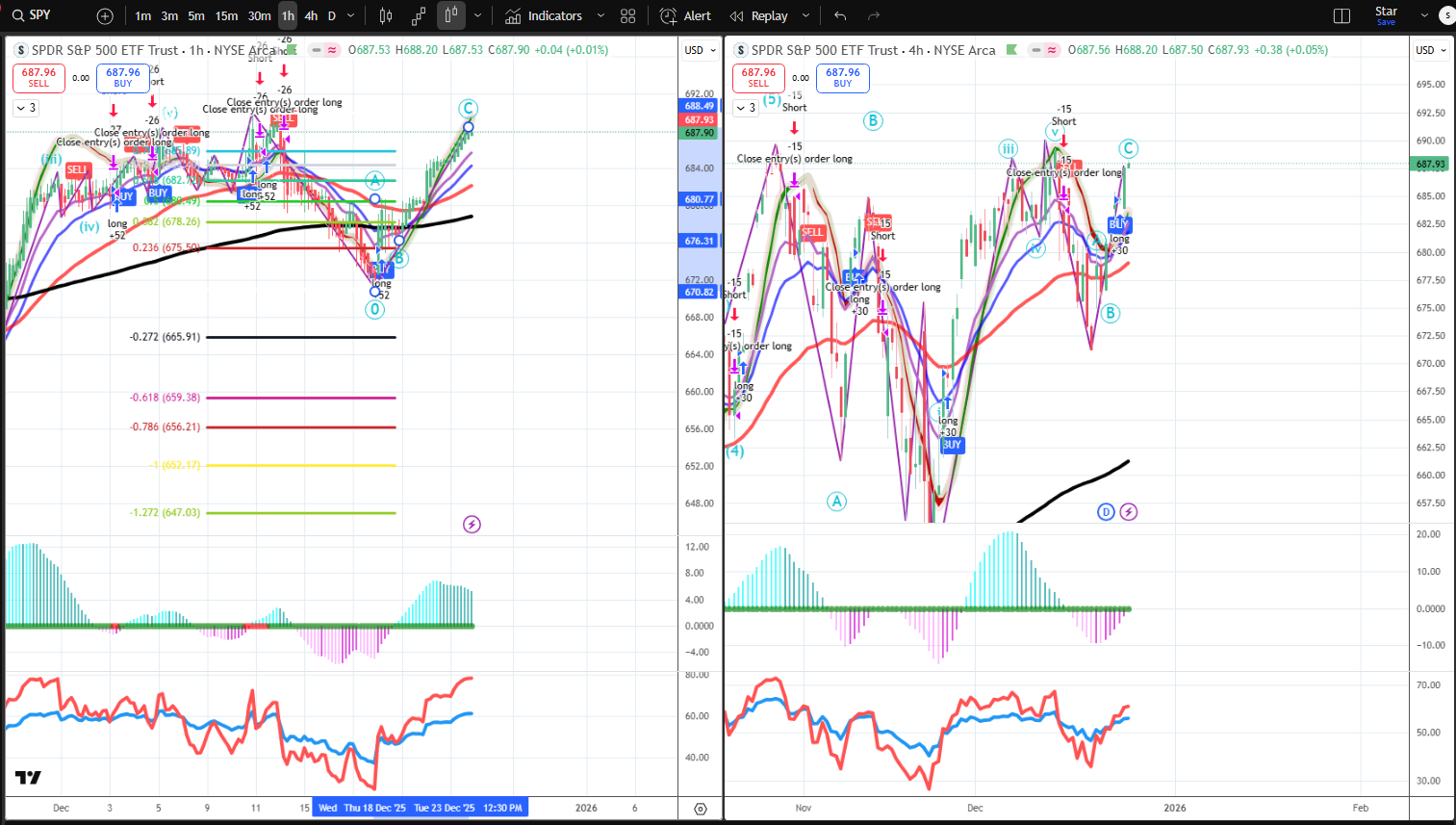Click the 676.31 price label on the 1h axis

click(700, 241)
